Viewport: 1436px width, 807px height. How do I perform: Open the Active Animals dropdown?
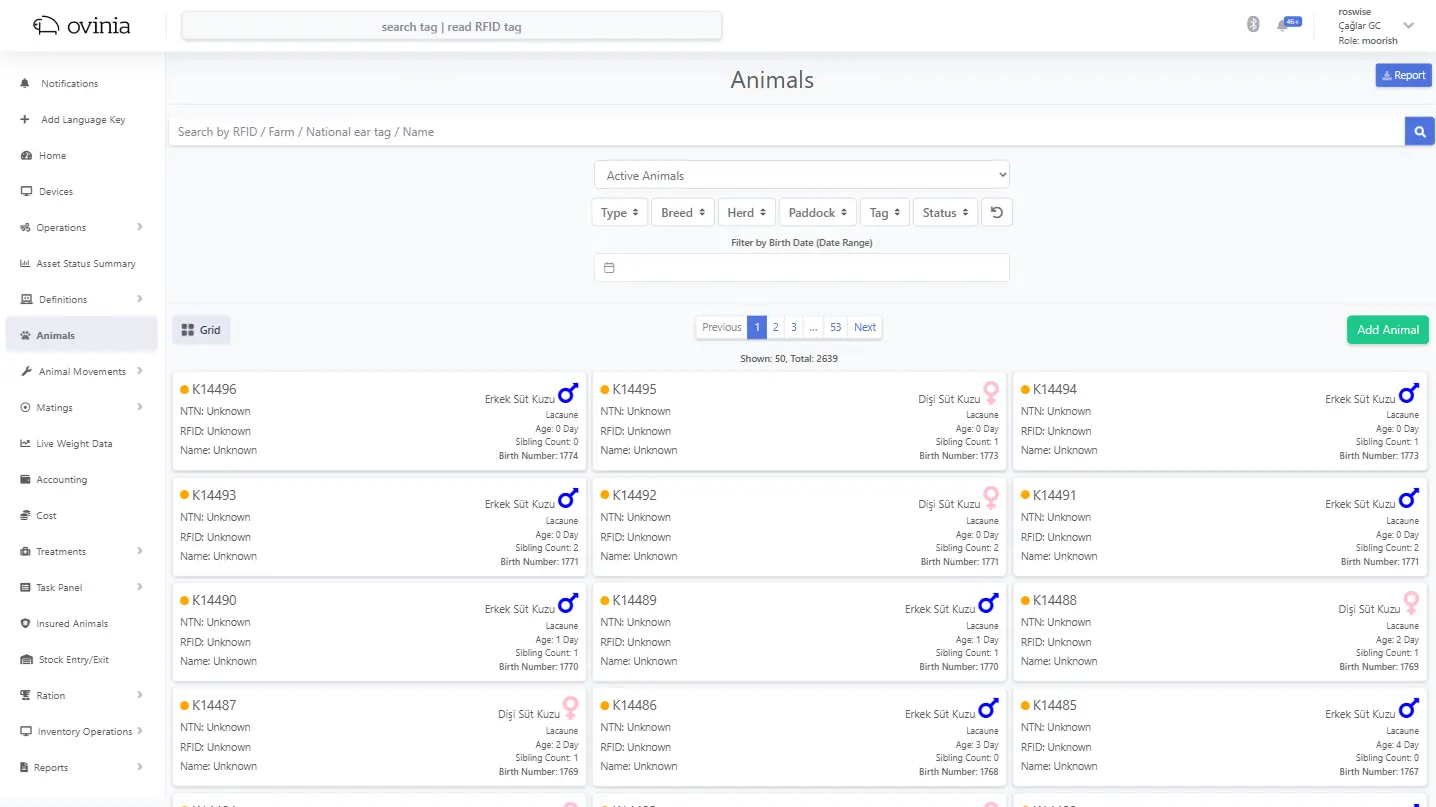click(802, 173)
